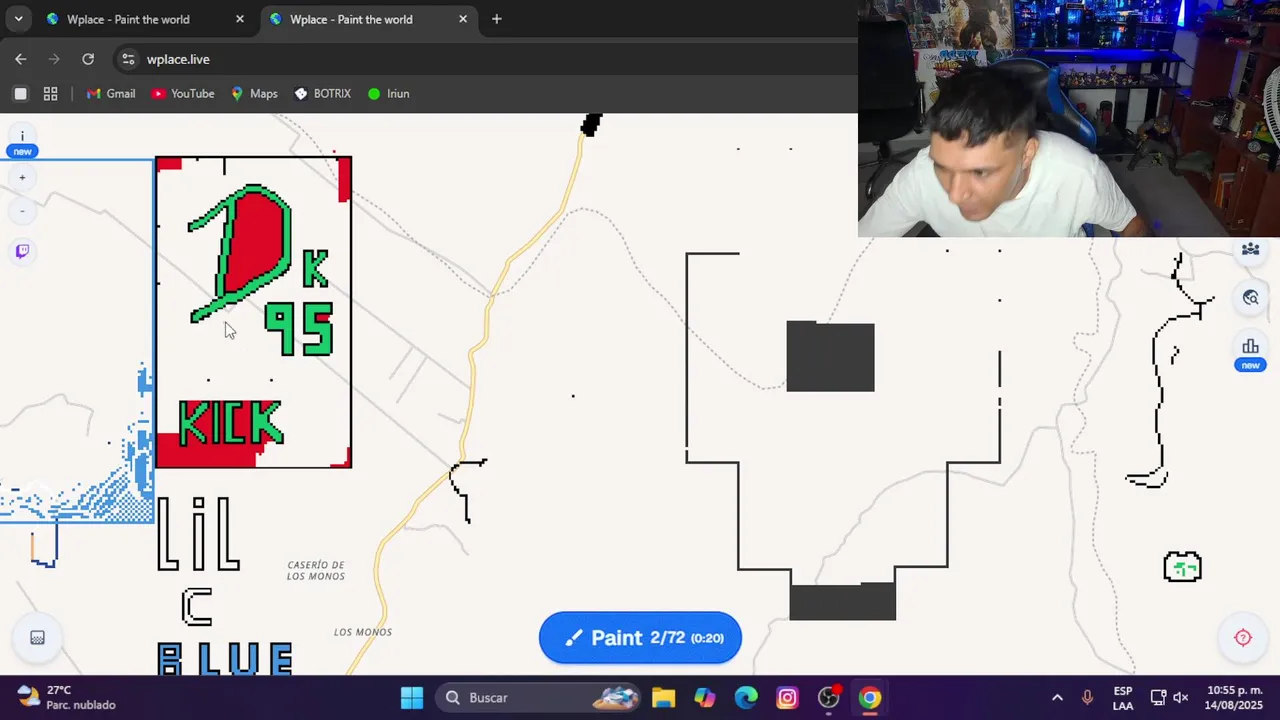Open the Twitch icon on left sidebar

tap(22, 251)
